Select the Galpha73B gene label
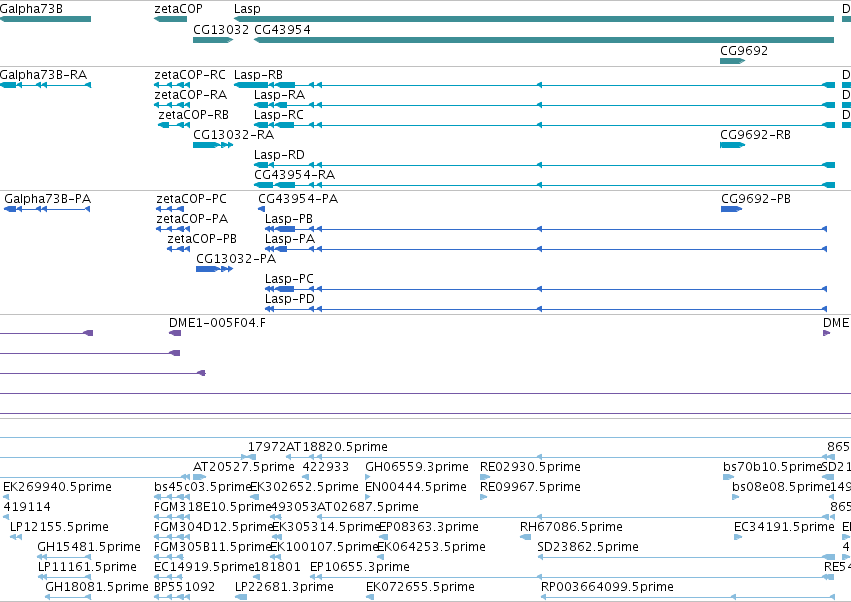This screenshot has height=602, width=851. tap(31, 9)
